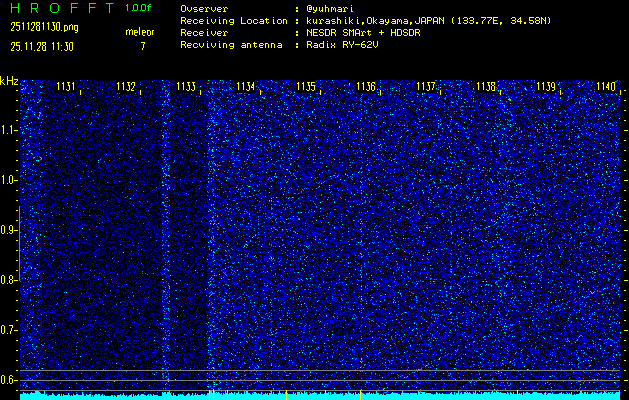Click the 0.8 frequency axis label
This screenshot has width=629, height=400.
pyautogui.click(x=8, y=280)
